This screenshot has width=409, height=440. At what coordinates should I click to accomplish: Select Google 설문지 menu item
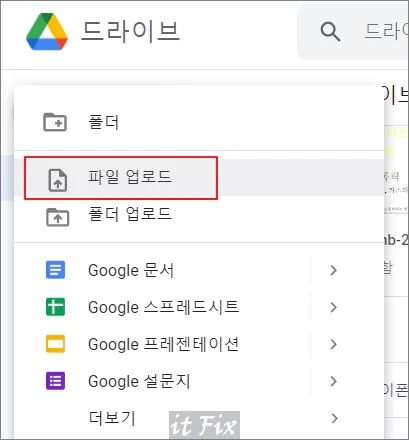(199, 381)
